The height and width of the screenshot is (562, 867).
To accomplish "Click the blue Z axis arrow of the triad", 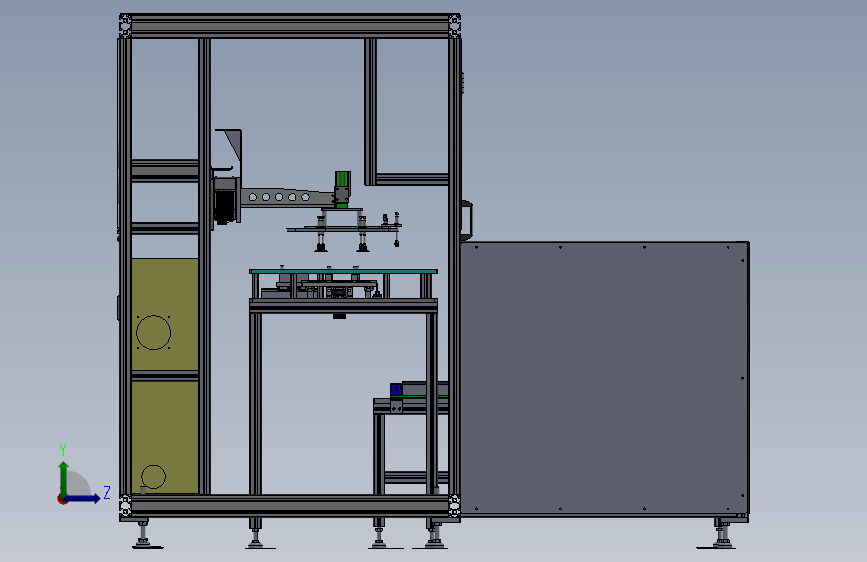I will (x=83, y=498).
